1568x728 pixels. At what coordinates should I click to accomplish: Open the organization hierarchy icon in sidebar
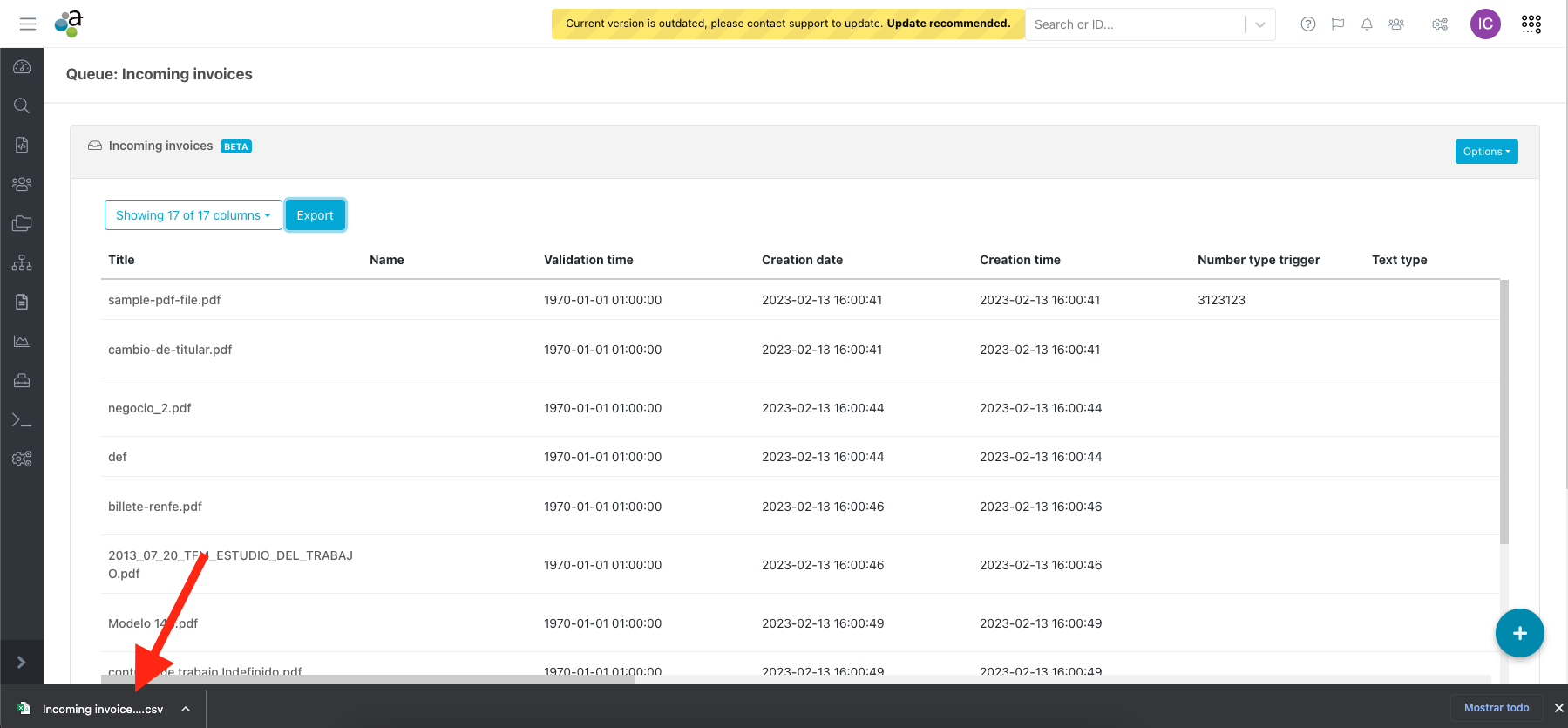22,262
